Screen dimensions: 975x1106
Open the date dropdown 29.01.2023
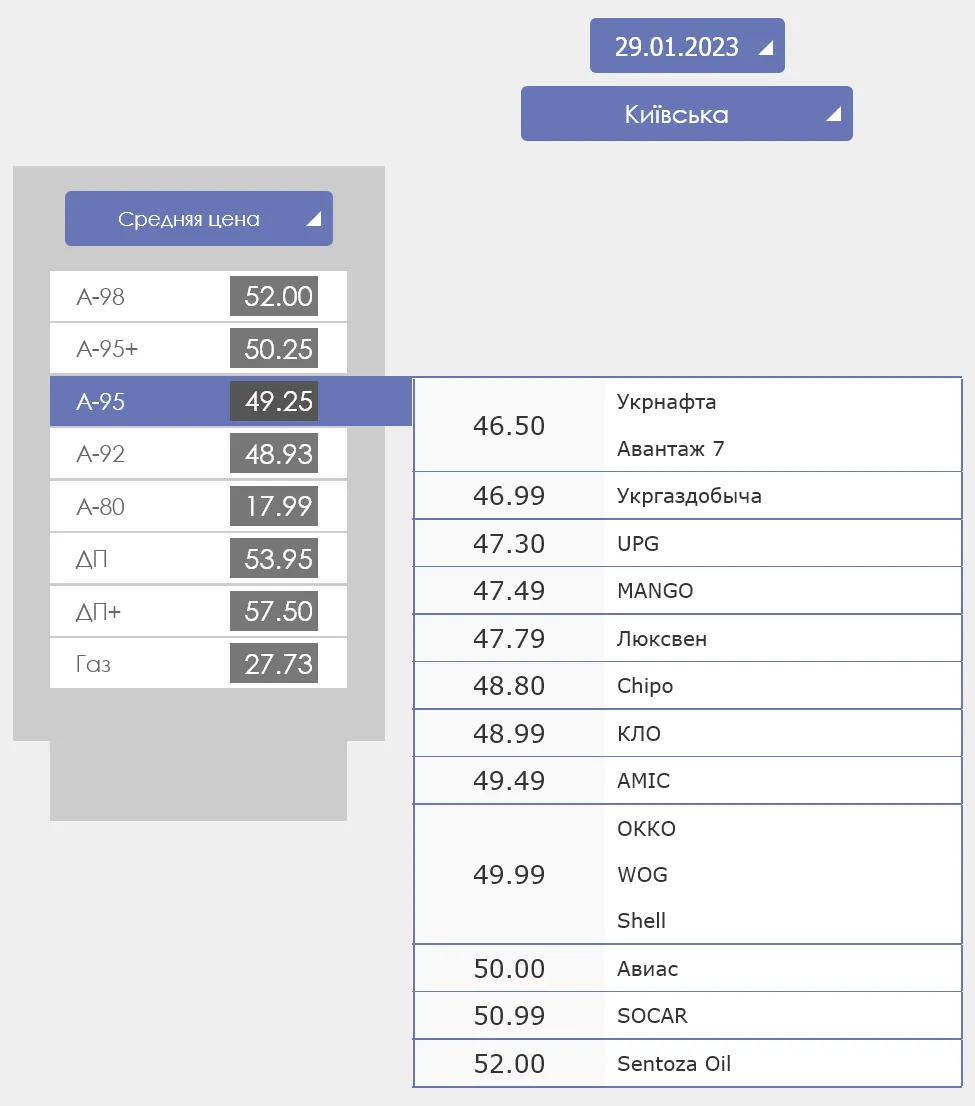click(686, 46)
